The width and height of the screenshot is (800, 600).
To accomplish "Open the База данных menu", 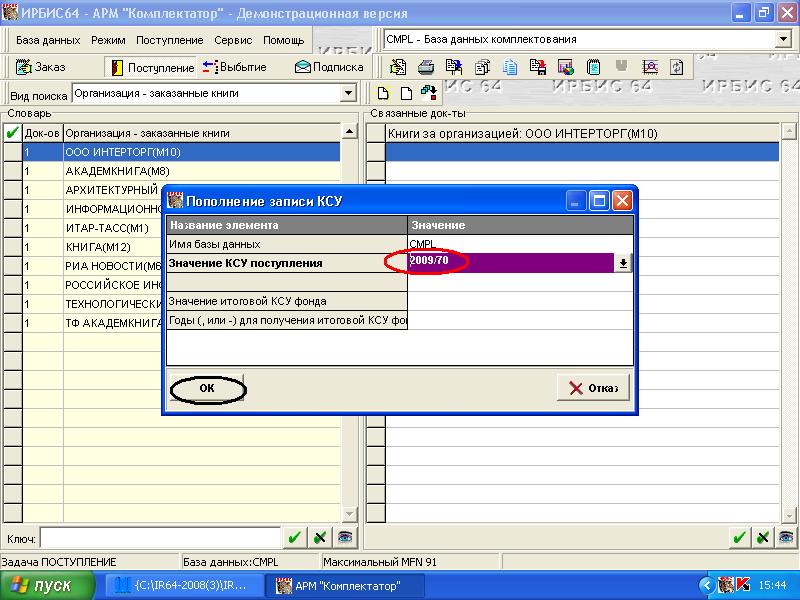I will tap(48, 40).
